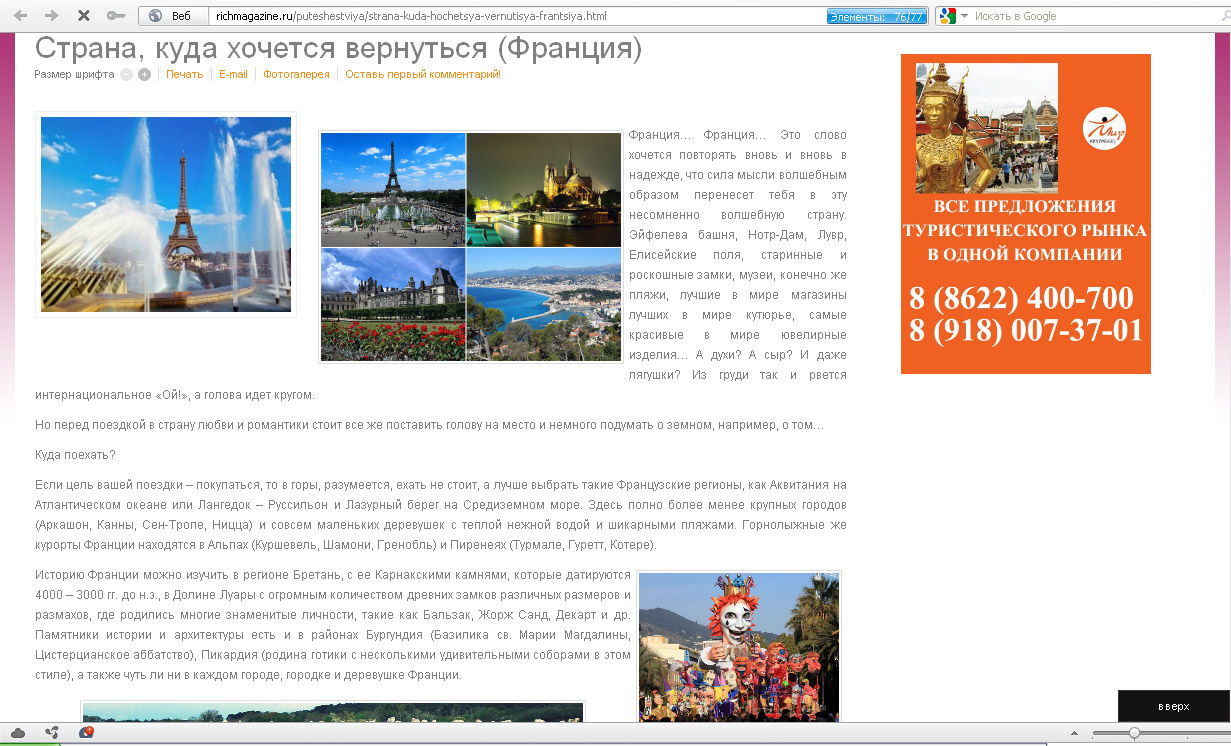Click the вверх back-to-top button

[x=1173, y=706]
